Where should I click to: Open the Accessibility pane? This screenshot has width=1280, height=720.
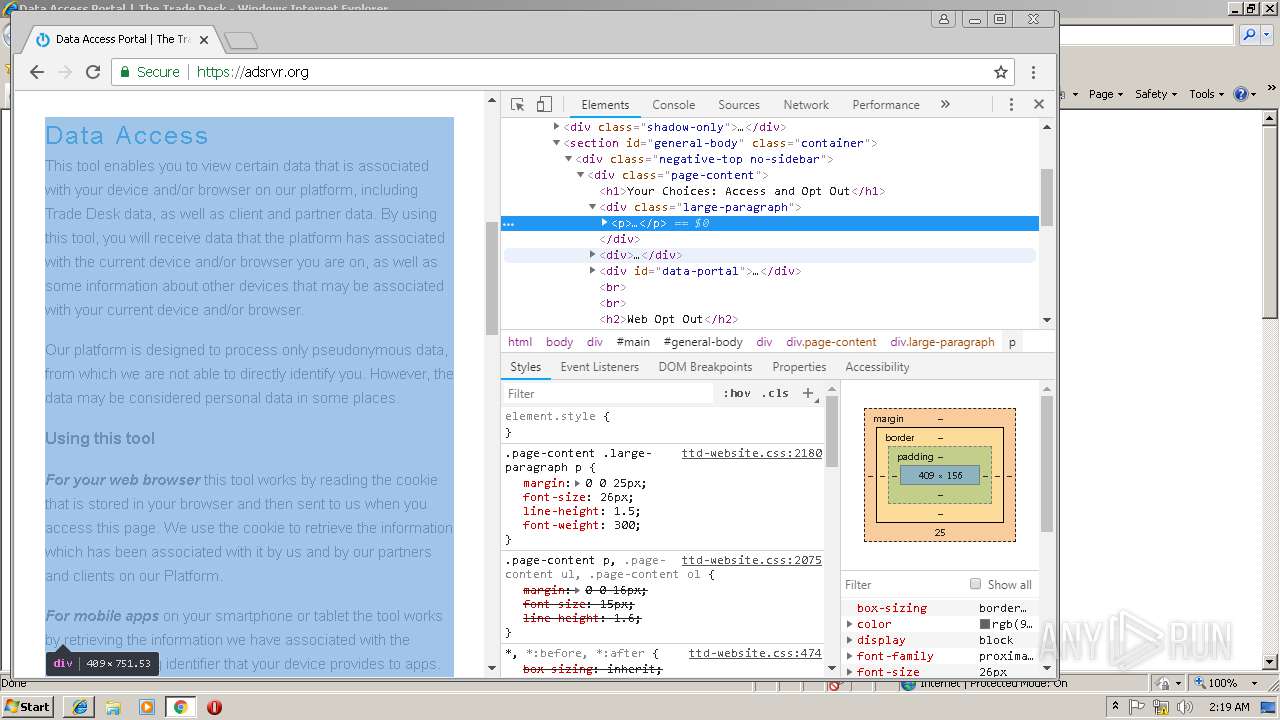(x=877, y=367)
